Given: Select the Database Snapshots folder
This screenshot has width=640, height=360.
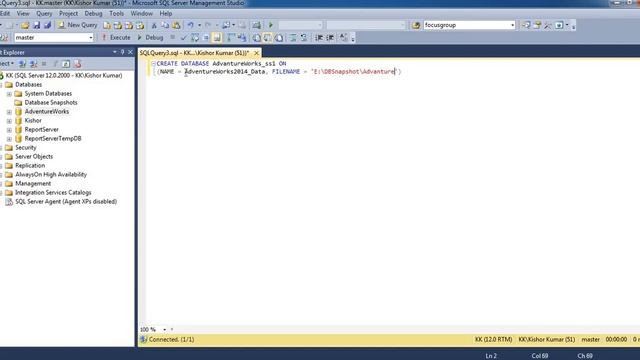Looking at the screenshot, I should (51, 102).
